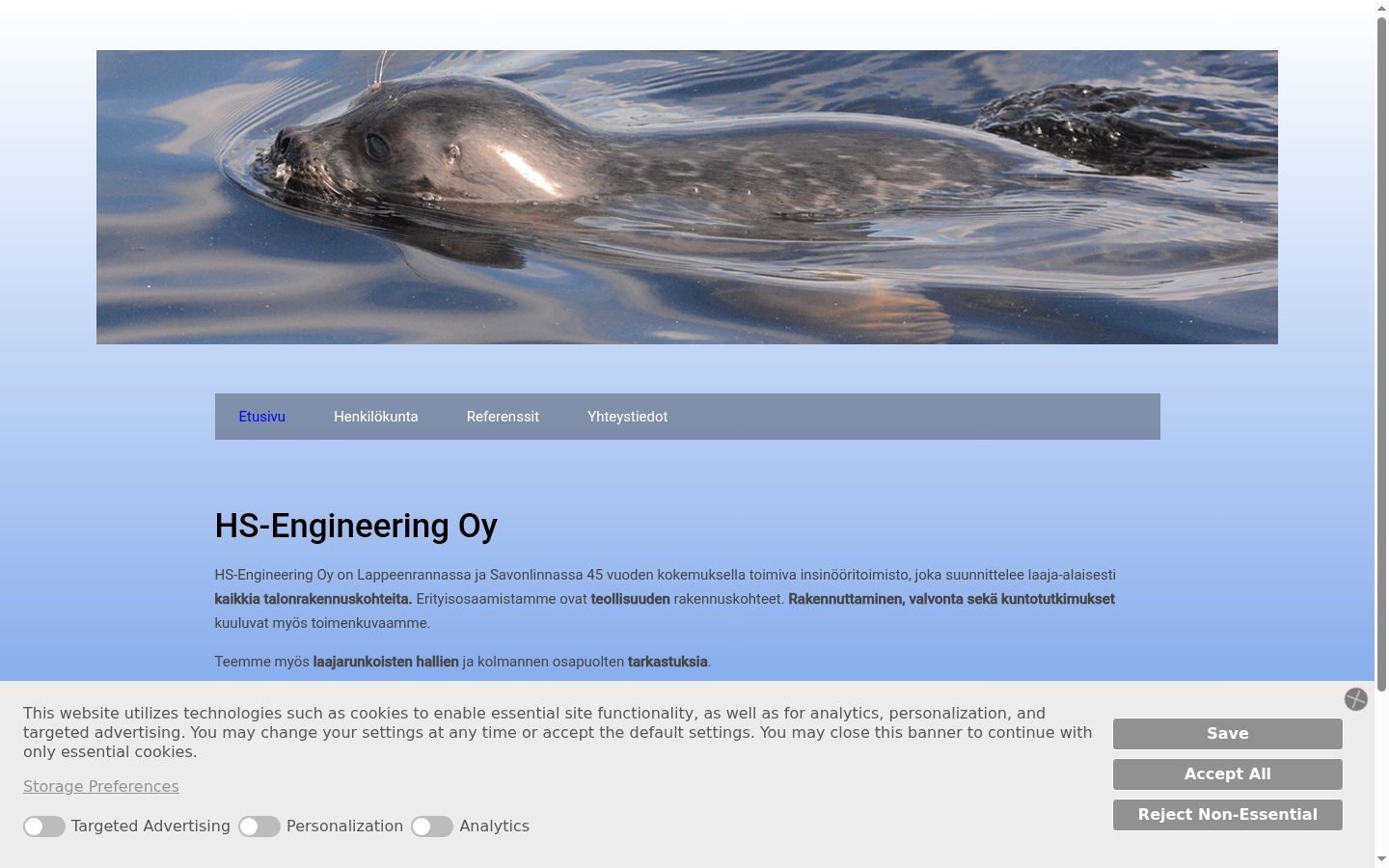This screenshot has width=1389, height=868.
Task: Click the Analytics label text
Action: coord(494,827)
